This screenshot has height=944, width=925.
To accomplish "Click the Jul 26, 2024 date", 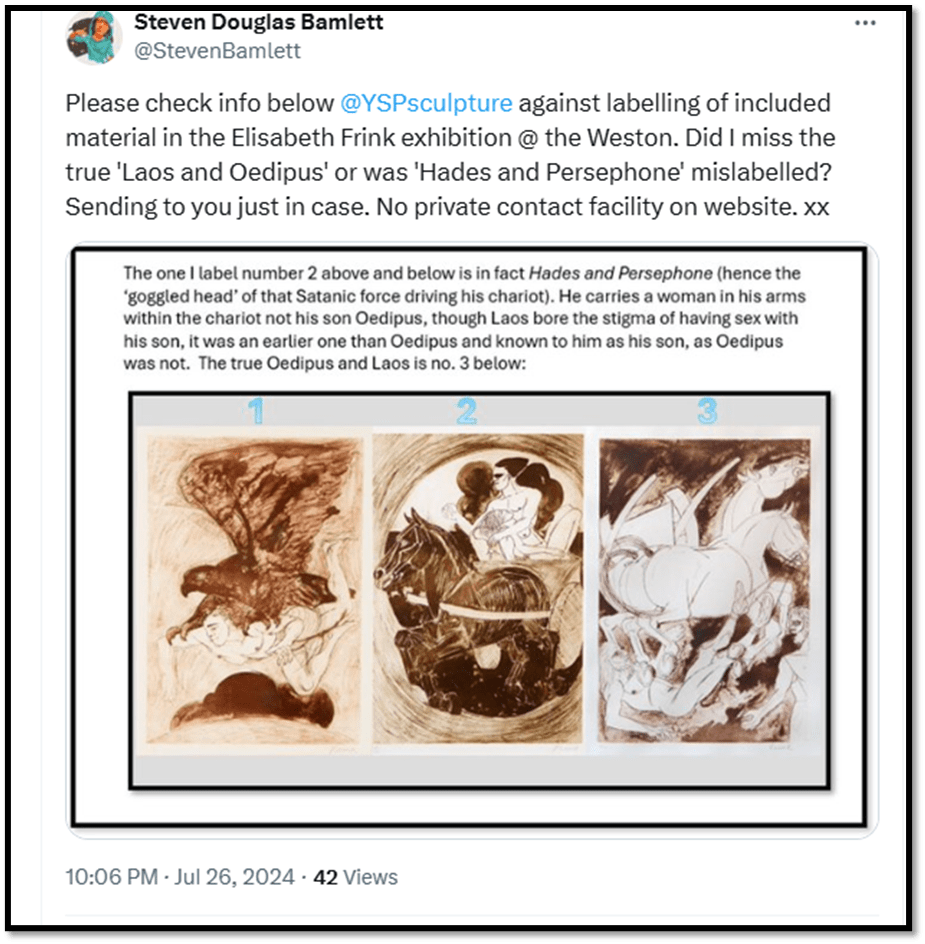I will coord(234,877).
